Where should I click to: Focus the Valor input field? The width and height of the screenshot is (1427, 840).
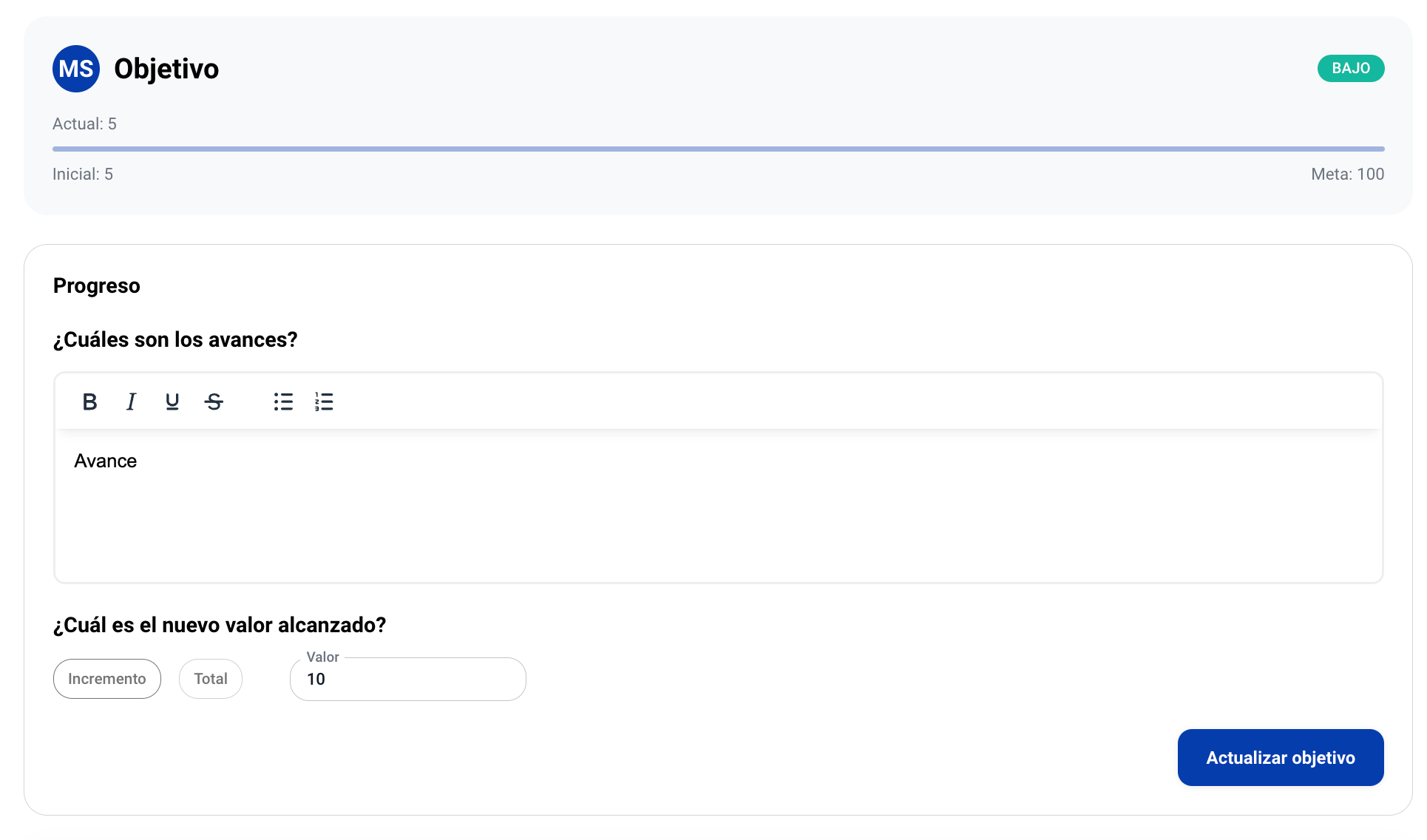tap(408, 680)
